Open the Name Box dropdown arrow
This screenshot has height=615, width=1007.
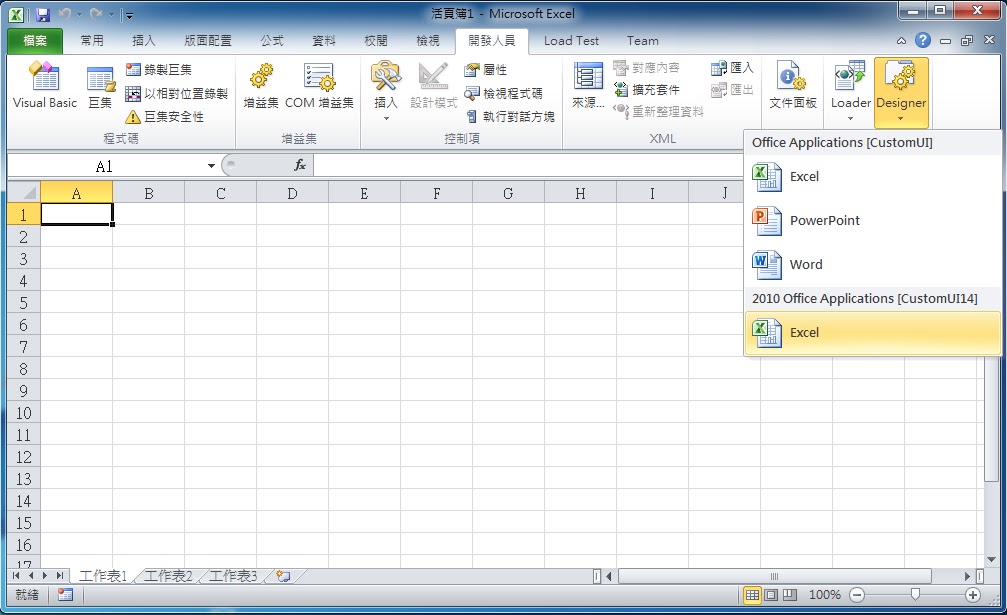pyautogui.click(x=211, y=166)
